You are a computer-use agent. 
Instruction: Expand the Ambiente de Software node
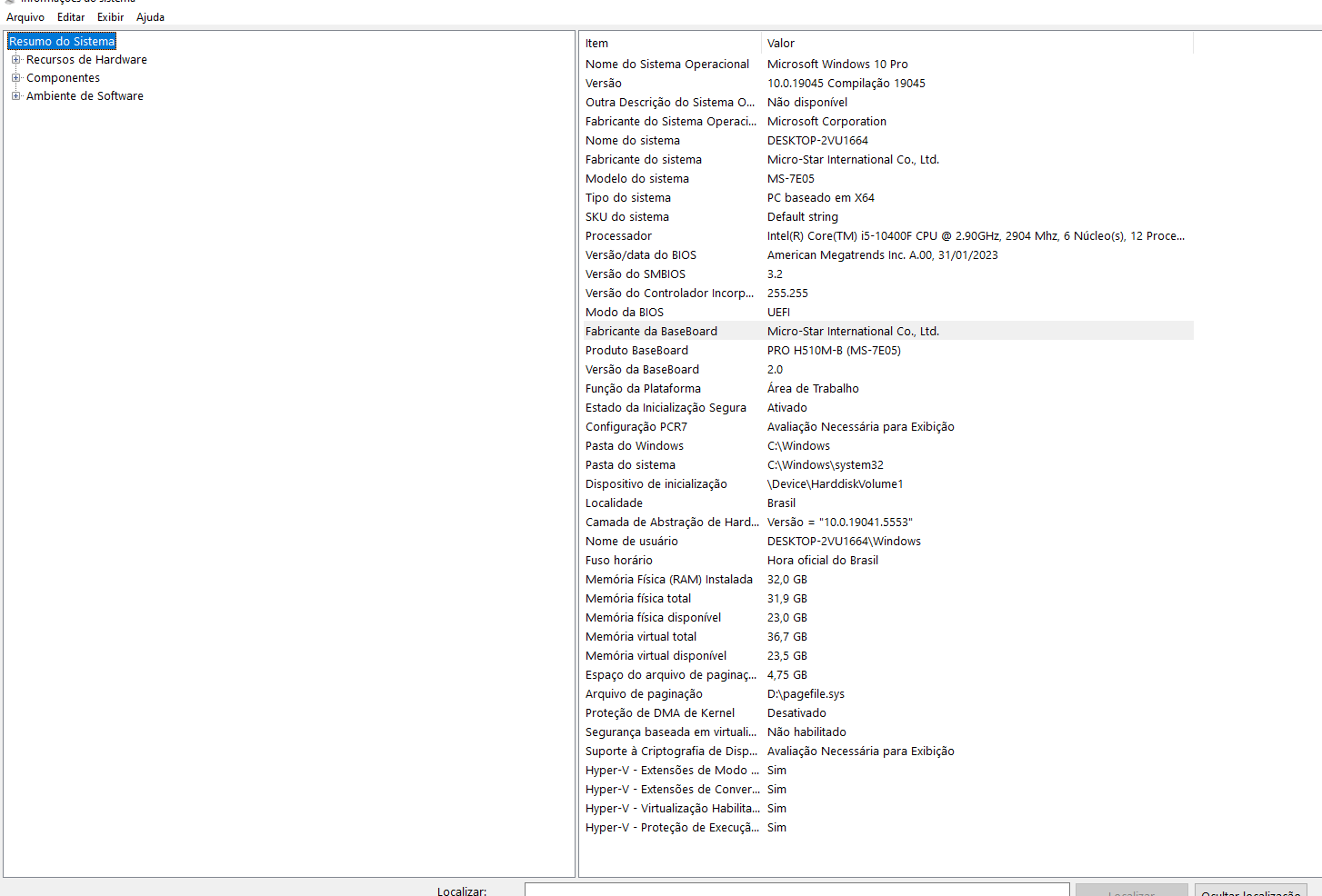tap(15, 96)
